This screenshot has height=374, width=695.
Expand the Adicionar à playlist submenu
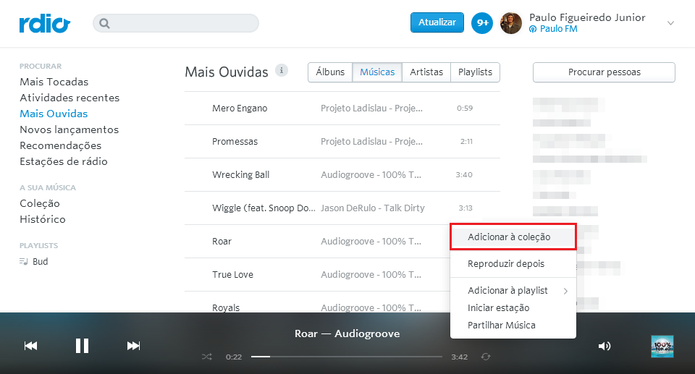coord(513,291)
